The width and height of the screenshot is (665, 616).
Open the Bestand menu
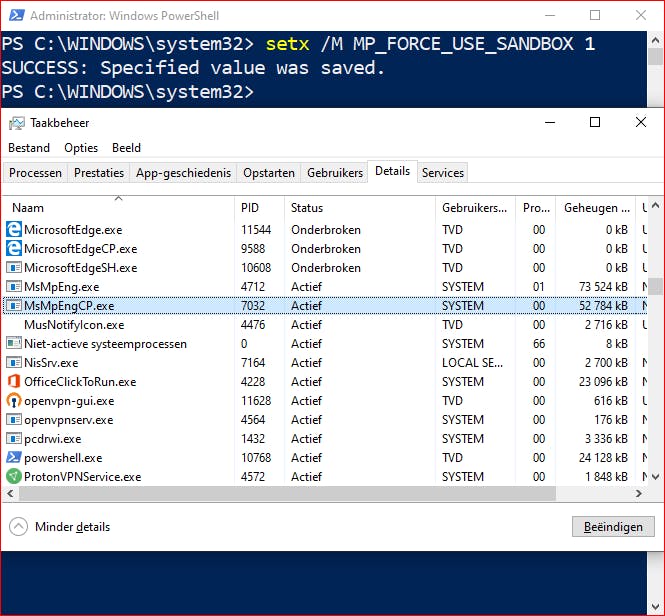click(29, 148)
